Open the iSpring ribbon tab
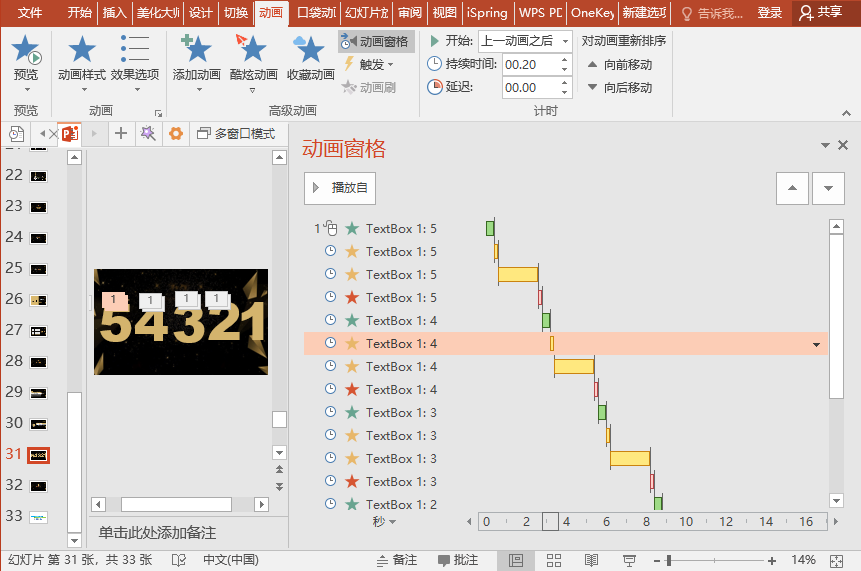Viewport: 861px width, 571px height. coord(487,13)
